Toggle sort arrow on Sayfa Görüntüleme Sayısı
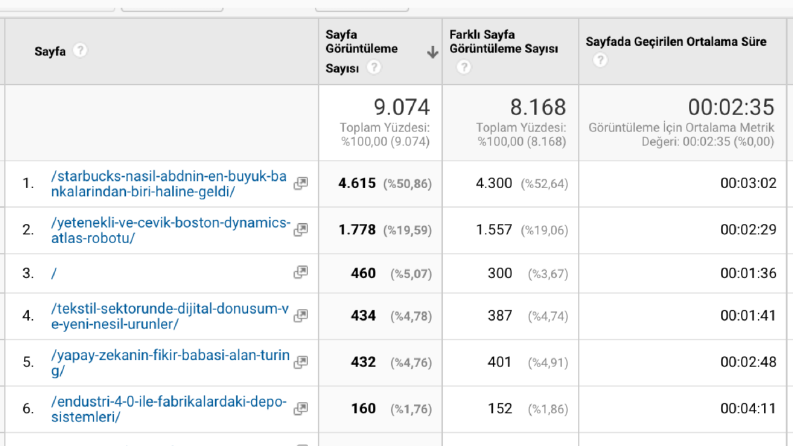This screenshot has height=446, width=793. [432, 52]
